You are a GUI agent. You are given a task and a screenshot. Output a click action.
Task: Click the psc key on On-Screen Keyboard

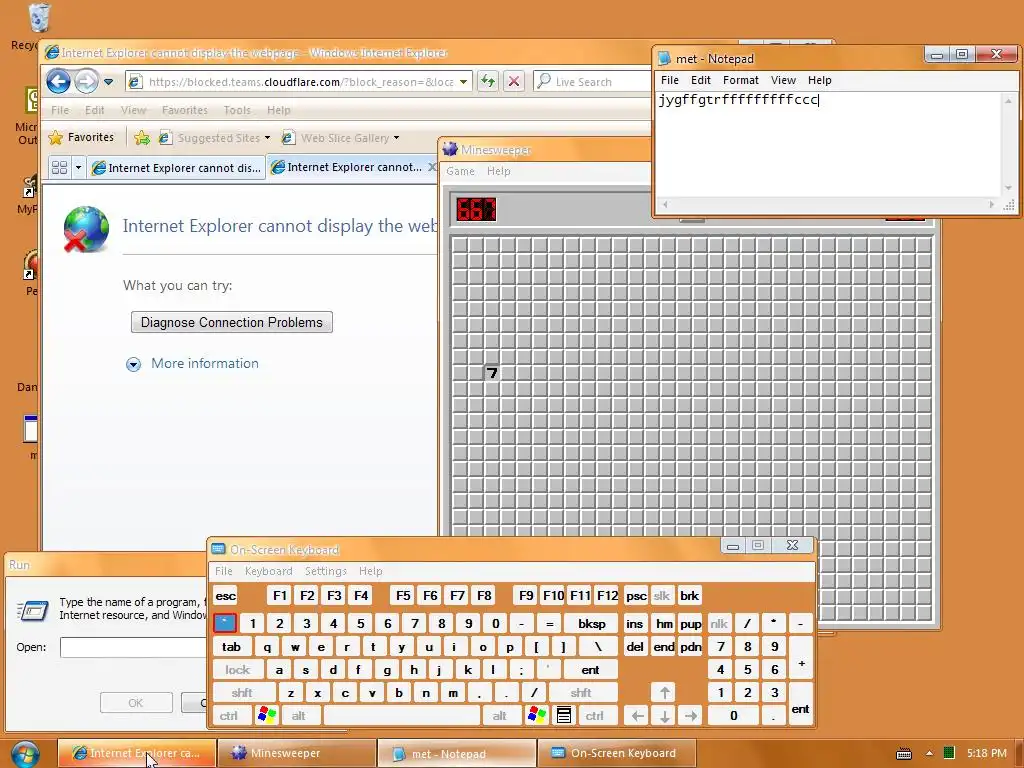click(x=636, y=596)
